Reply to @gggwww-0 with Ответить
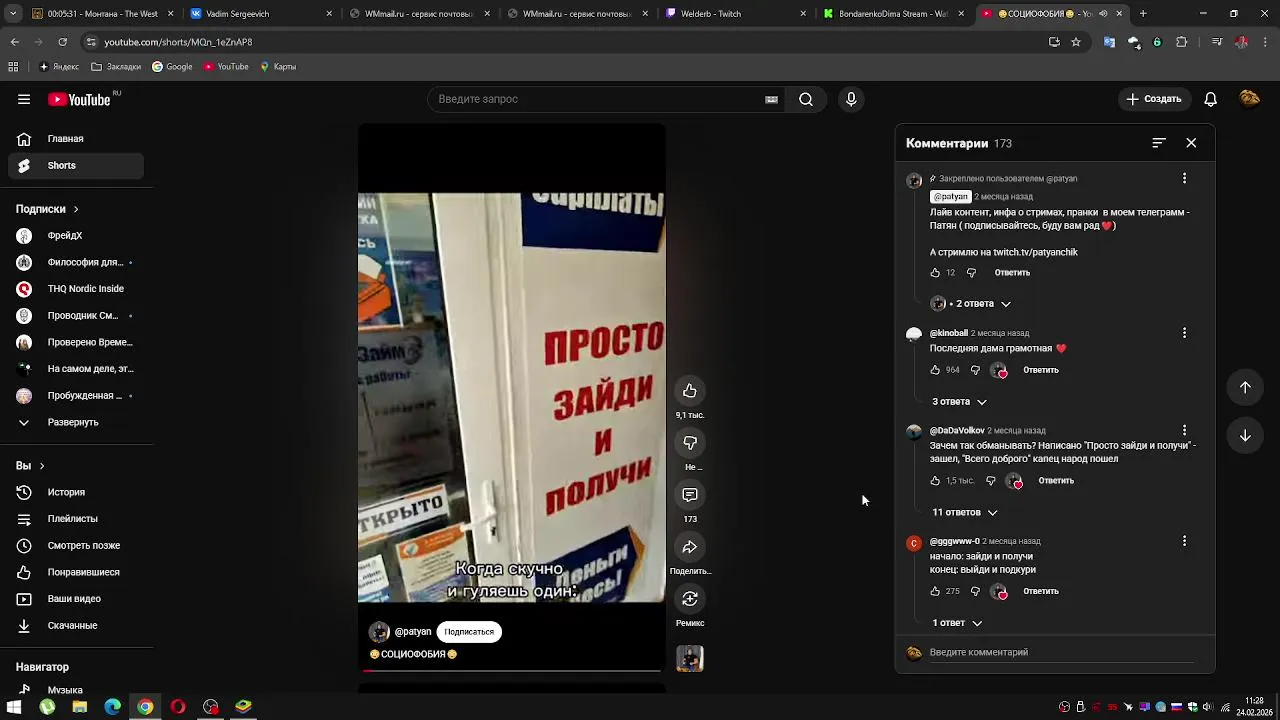 coord(1040,591)
